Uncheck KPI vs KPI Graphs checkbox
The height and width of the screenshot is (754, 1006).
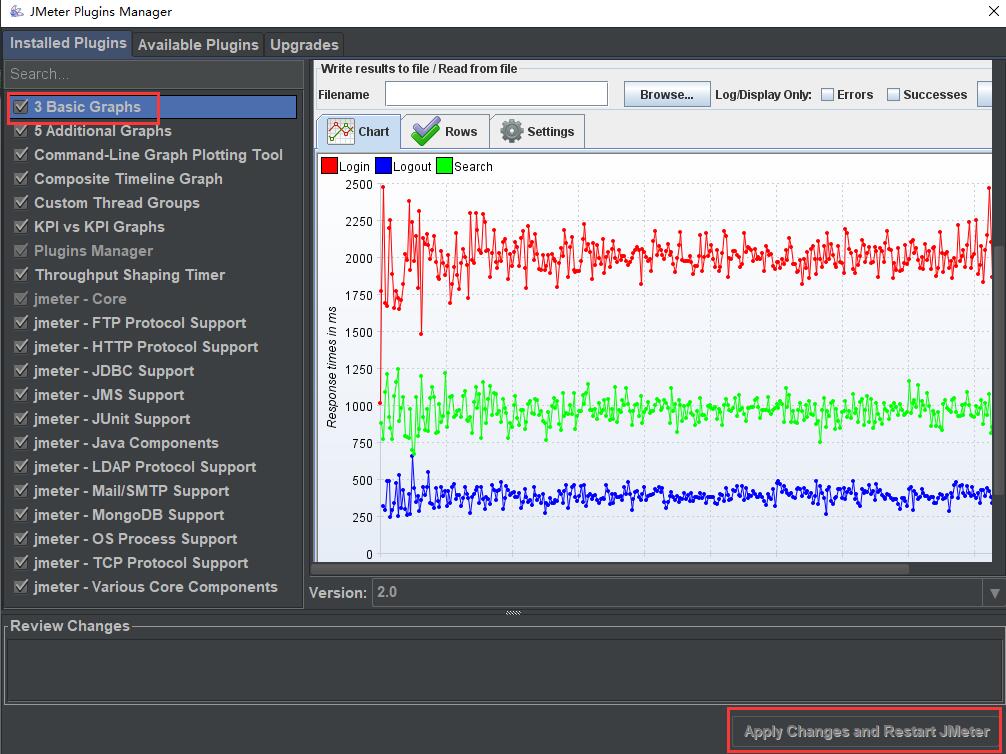(x=21, y=227)
